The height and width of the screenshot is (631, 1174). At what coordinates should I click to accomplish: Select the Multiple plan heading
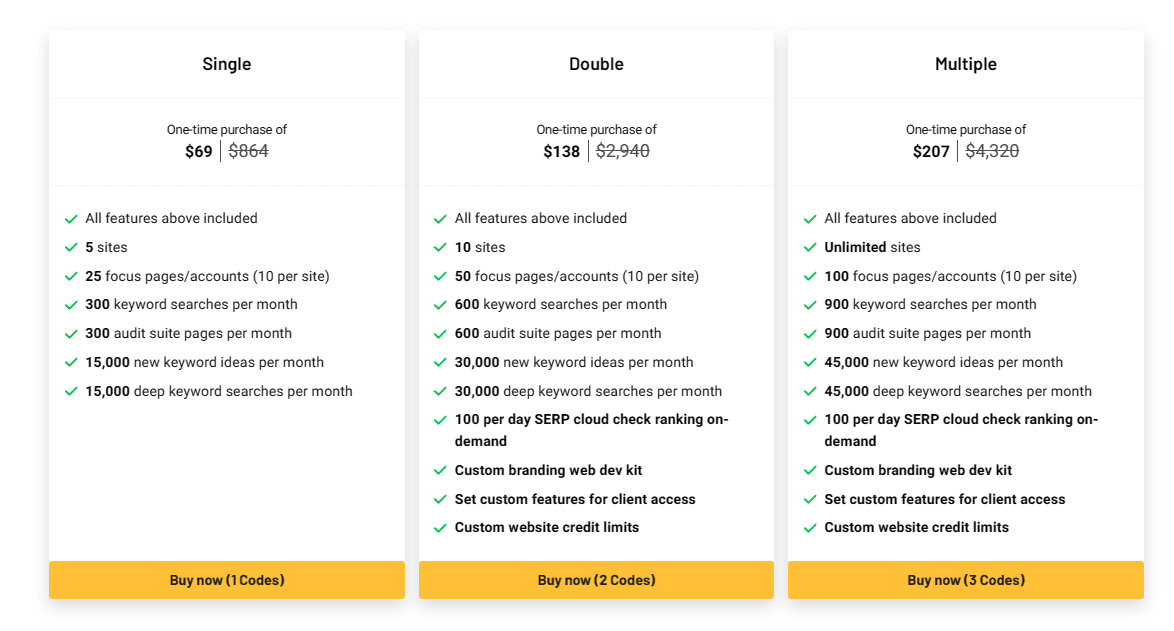966,64
